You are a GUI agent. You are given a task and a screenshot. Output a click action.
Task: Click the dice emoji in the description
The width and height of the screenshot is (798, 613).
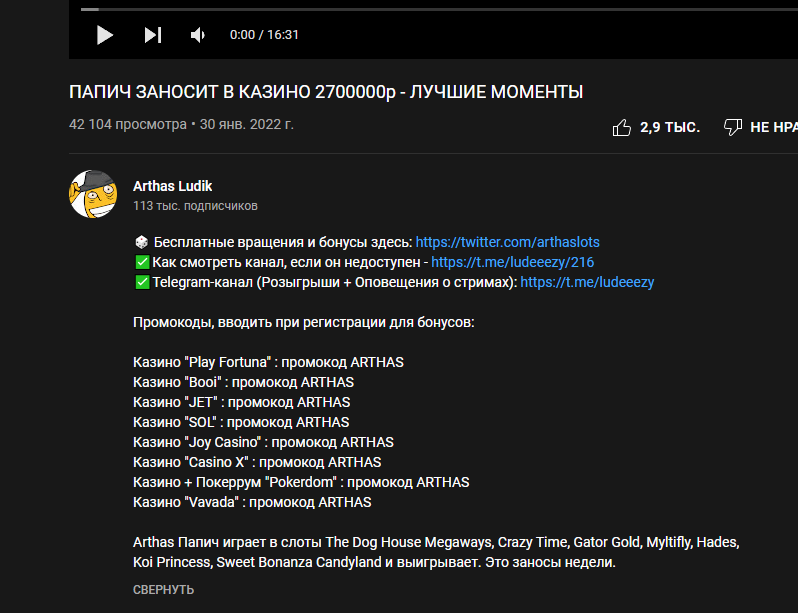141,242
